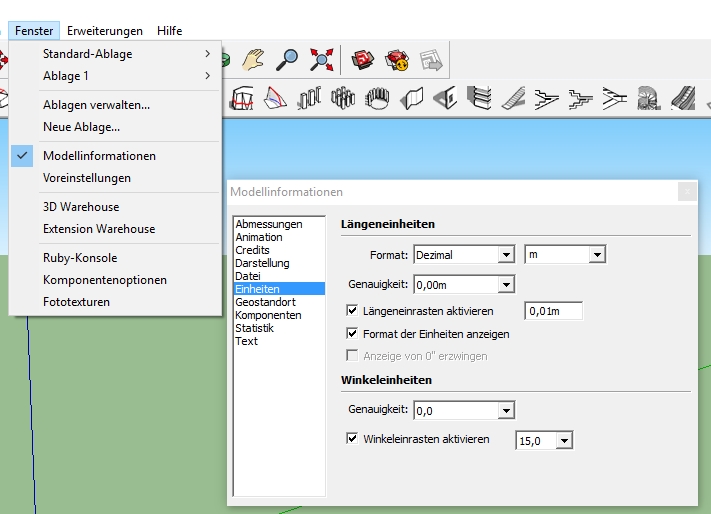Click the Zoom Extents icon with red arrows
The height and width of the screenshot is (514, 711).
tap(321, 60)
